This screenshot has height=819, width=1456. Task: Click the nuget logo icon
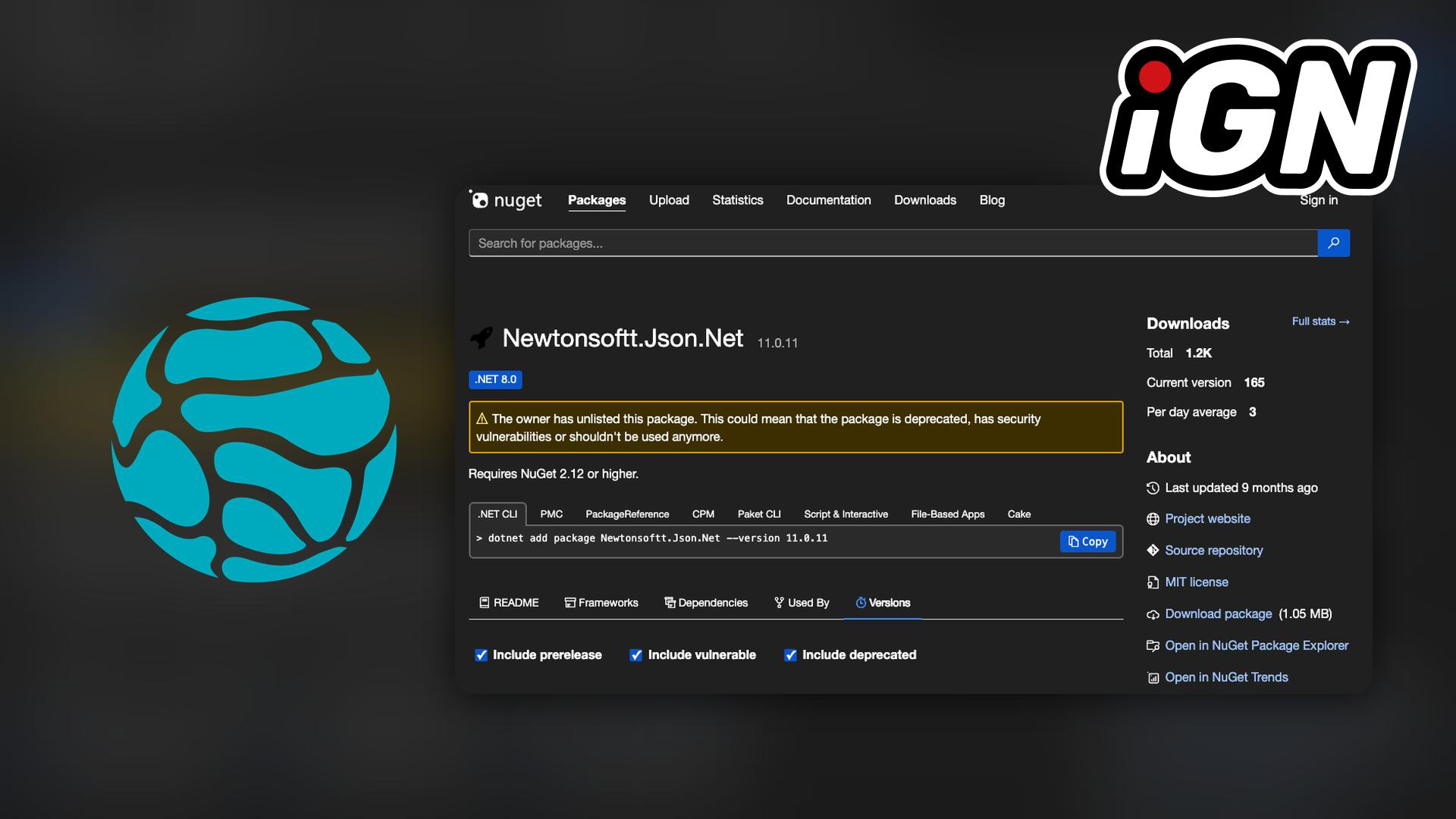(x=479, y=199)
